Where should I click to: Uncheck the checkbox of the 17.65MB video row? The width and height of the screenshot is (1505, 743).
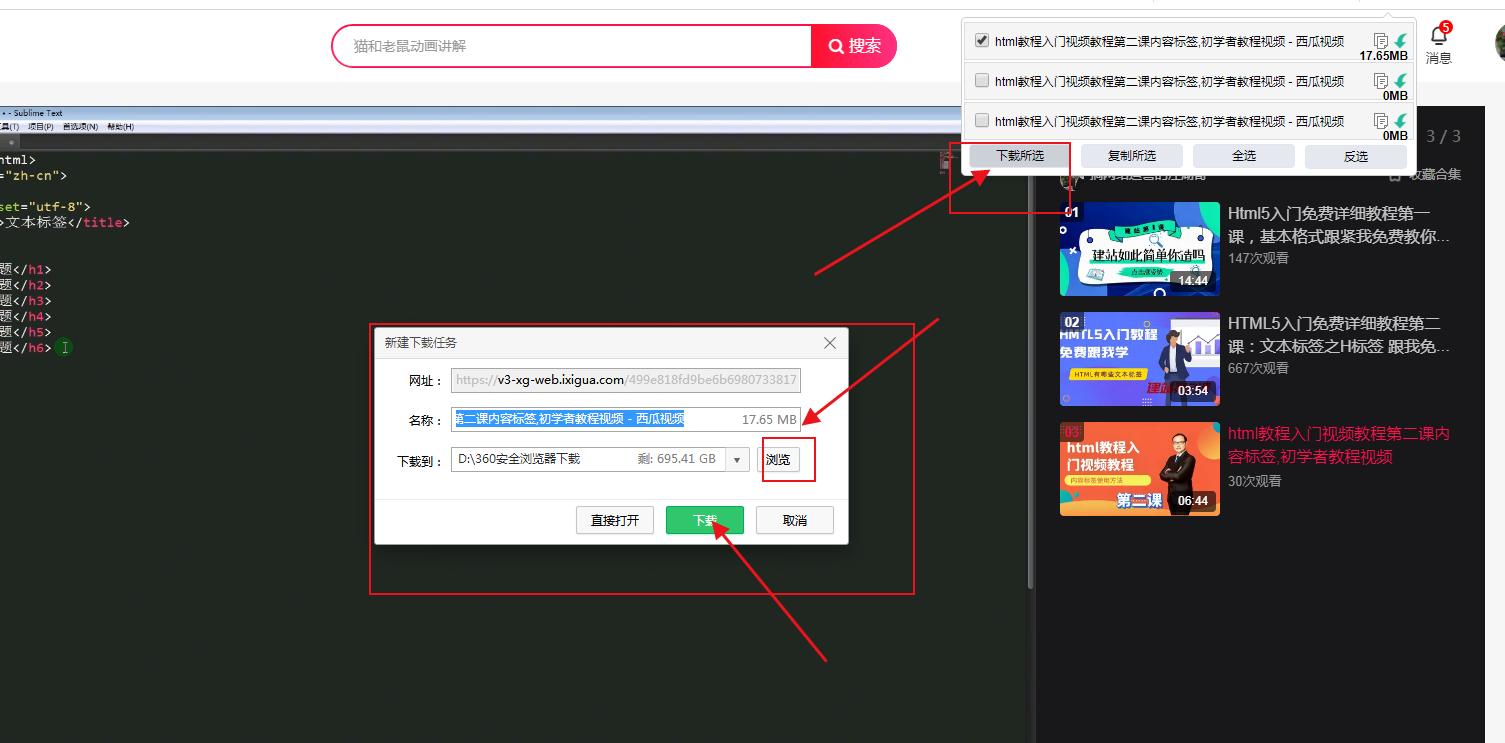982,41
